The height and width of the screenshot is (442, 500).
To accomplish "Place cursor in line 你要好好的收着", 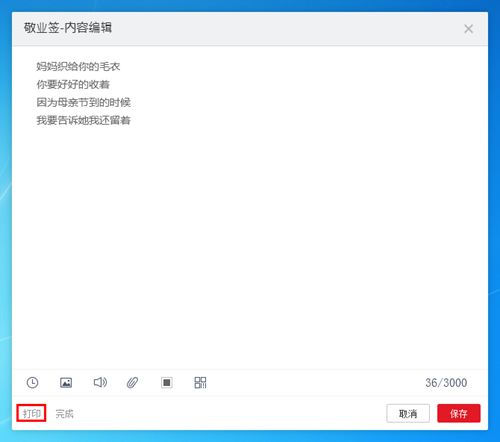I will [x=73, y=84].
